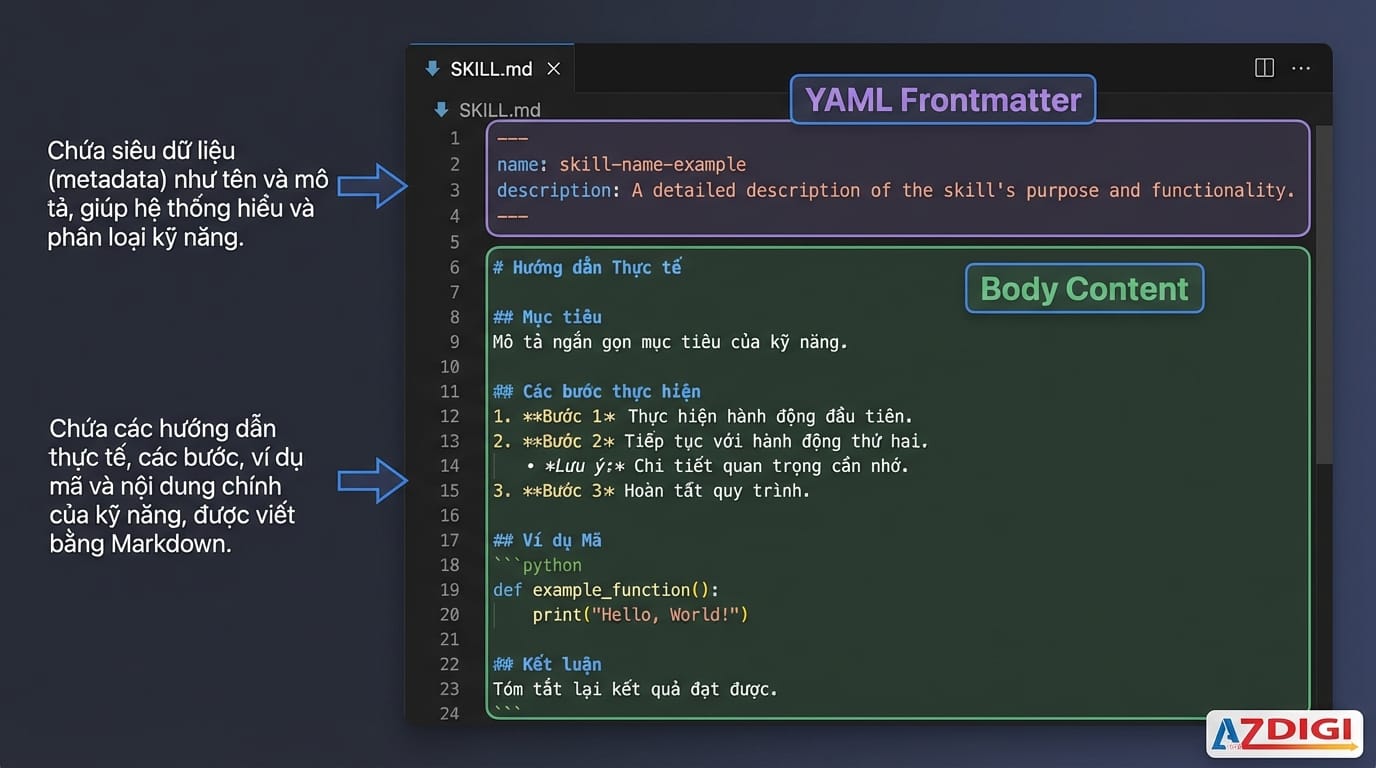Select the SKILL.md editor tab
Viewport: 1376px width, 768px height.
coord(491,69)
